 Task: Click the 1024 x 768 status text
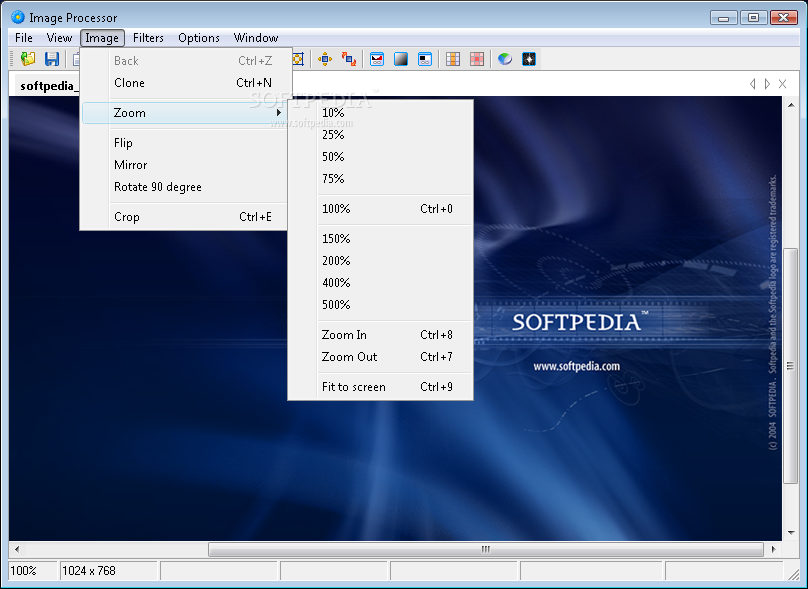pyautogui.click(x=89, y=571)
